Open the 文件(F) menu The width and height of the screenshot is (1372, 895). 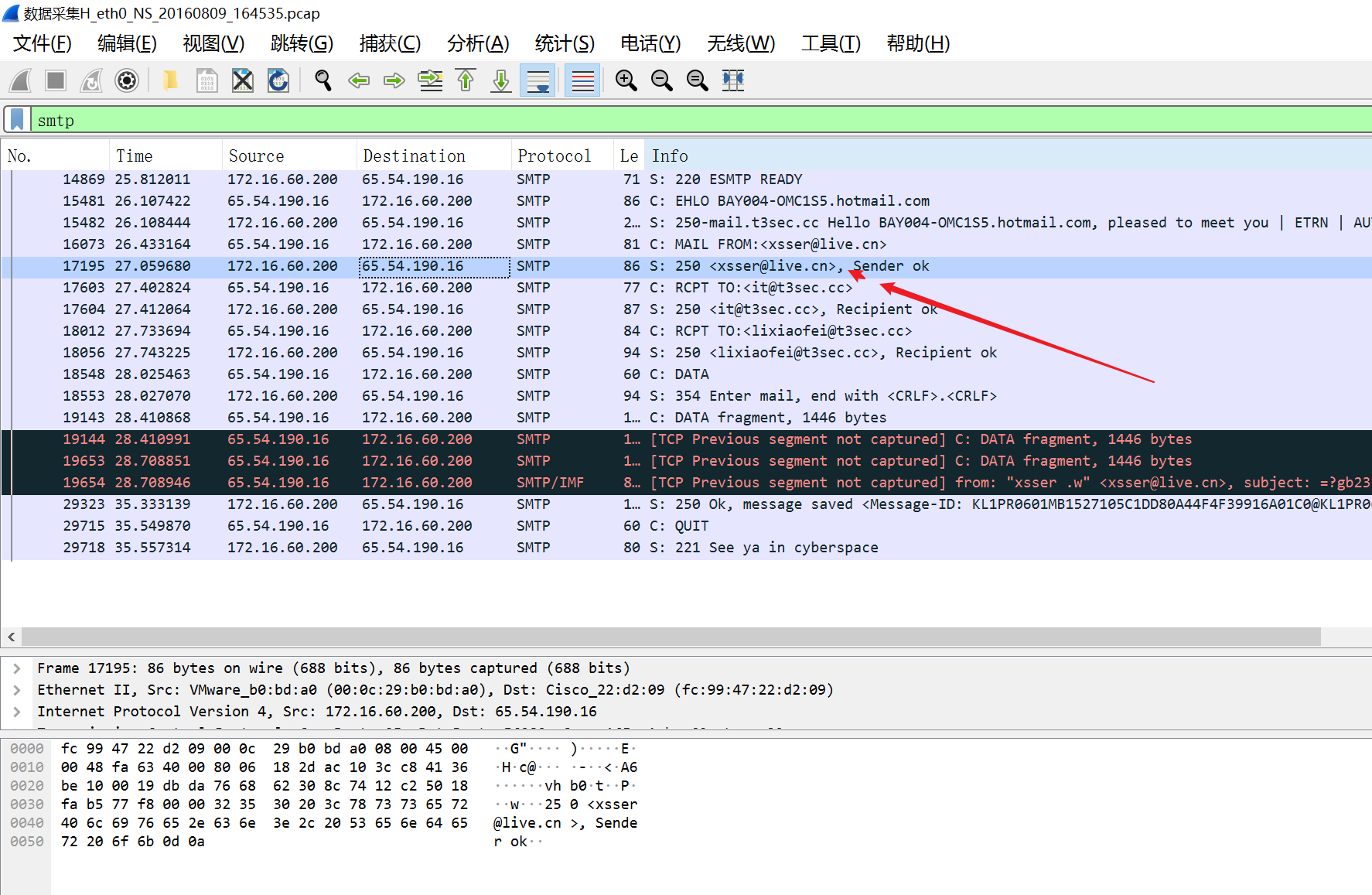(x=43, y=43)
